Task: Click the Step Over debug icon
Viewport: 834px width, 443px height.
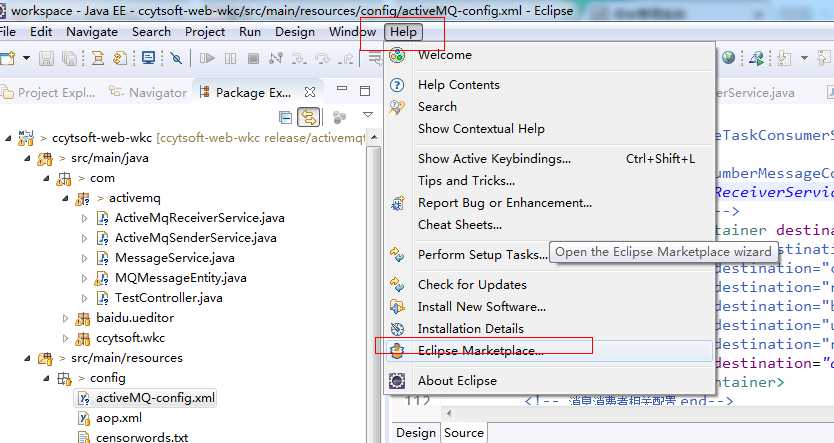Action: click(322, 58)
